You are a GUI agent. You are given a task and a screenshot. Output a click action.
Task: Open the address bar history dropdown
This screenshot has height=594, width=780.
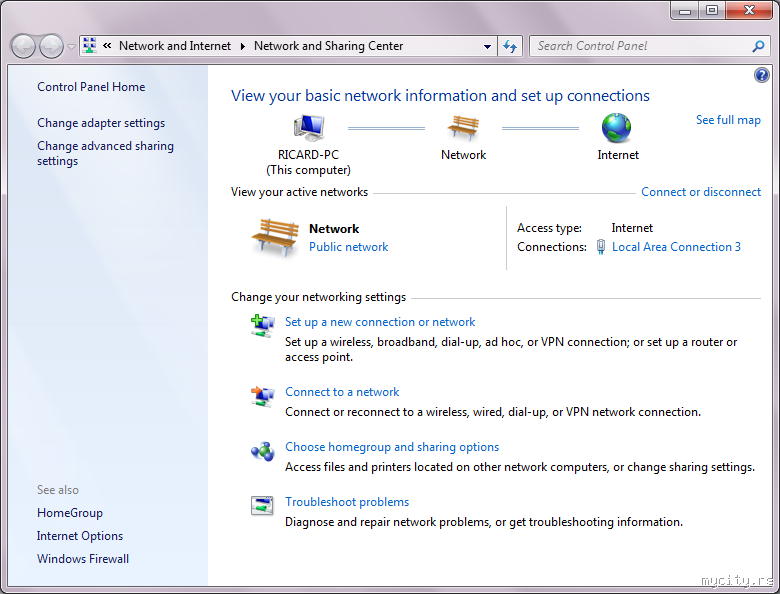488,46
